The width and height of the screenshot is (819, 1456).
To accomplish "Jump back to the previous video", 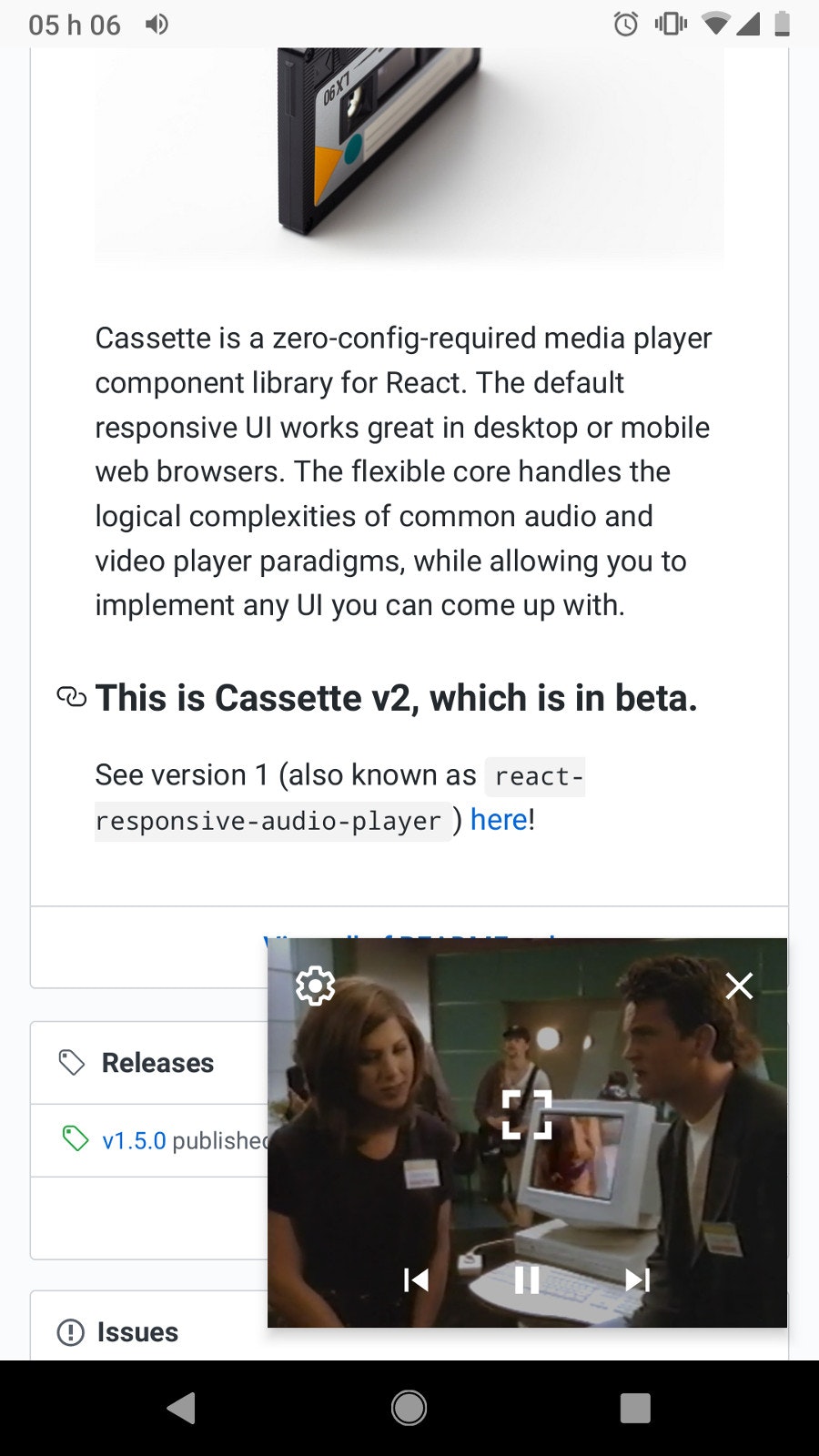I will (416, 1280).
